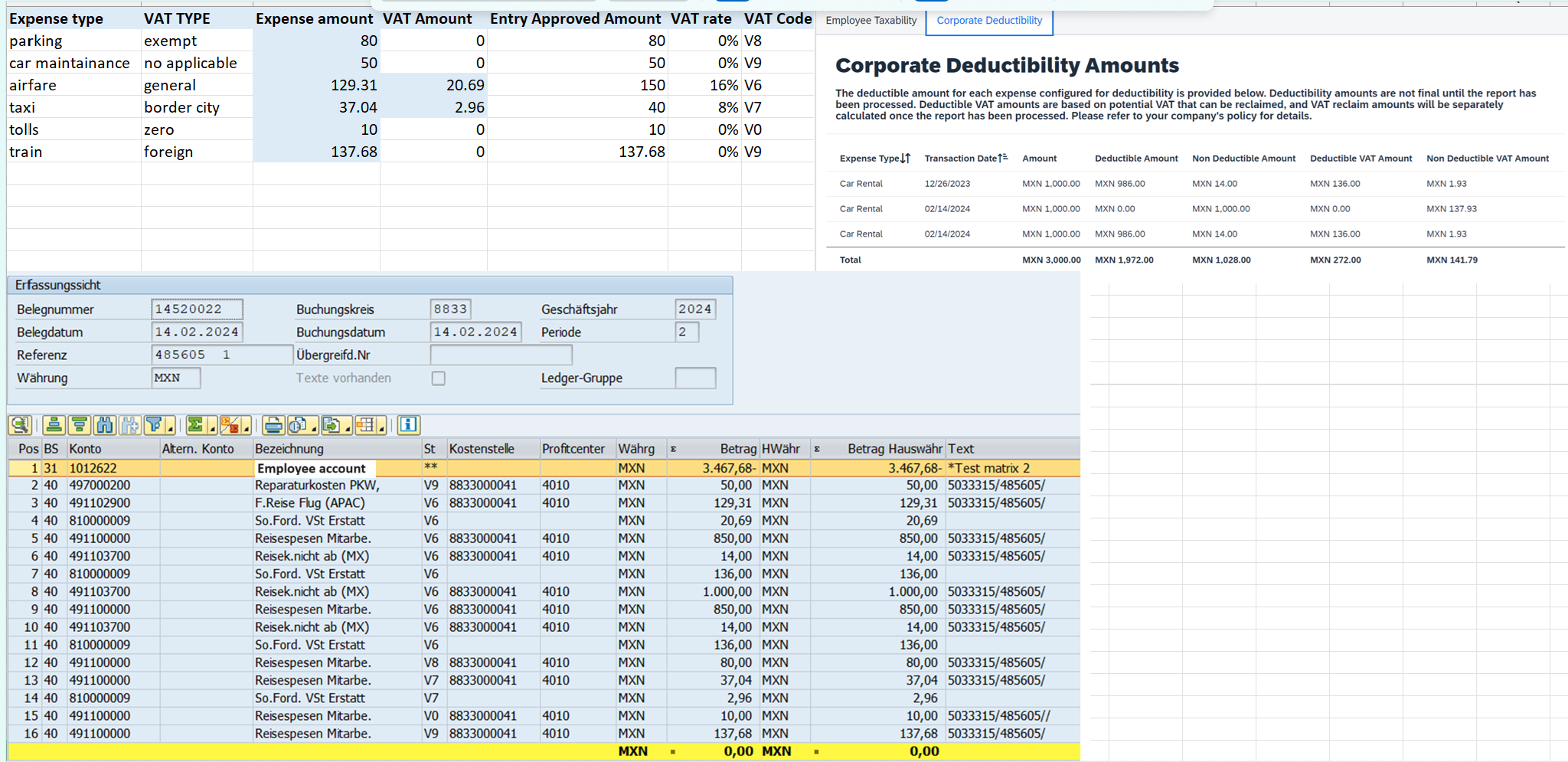The image size is (1568, 762).
Task: Expand the Subtotals dropdown arrow
Action: click(246, 428)
